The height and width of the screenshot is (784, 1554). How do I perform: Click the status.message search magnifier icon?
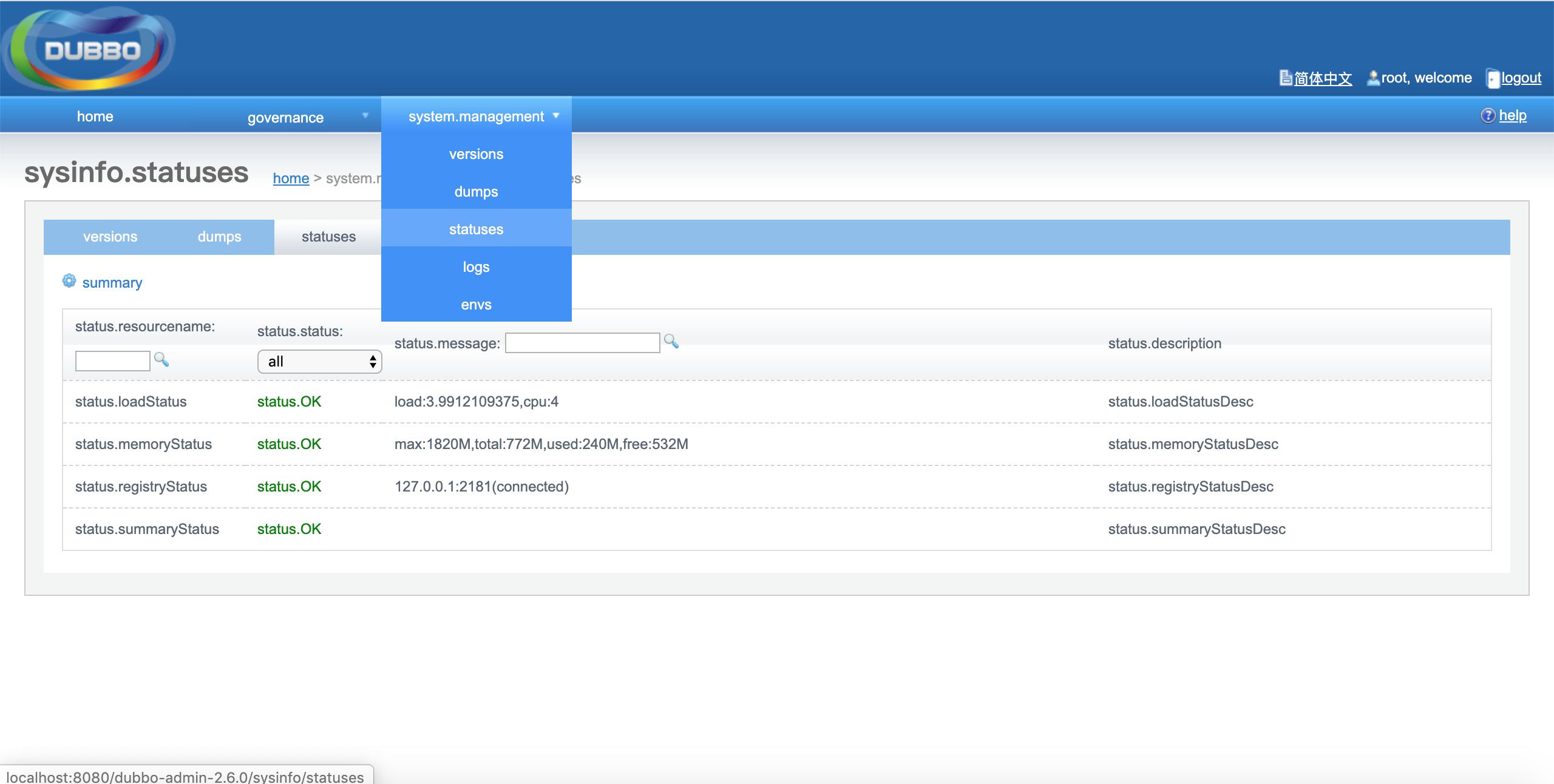(671, 341)
